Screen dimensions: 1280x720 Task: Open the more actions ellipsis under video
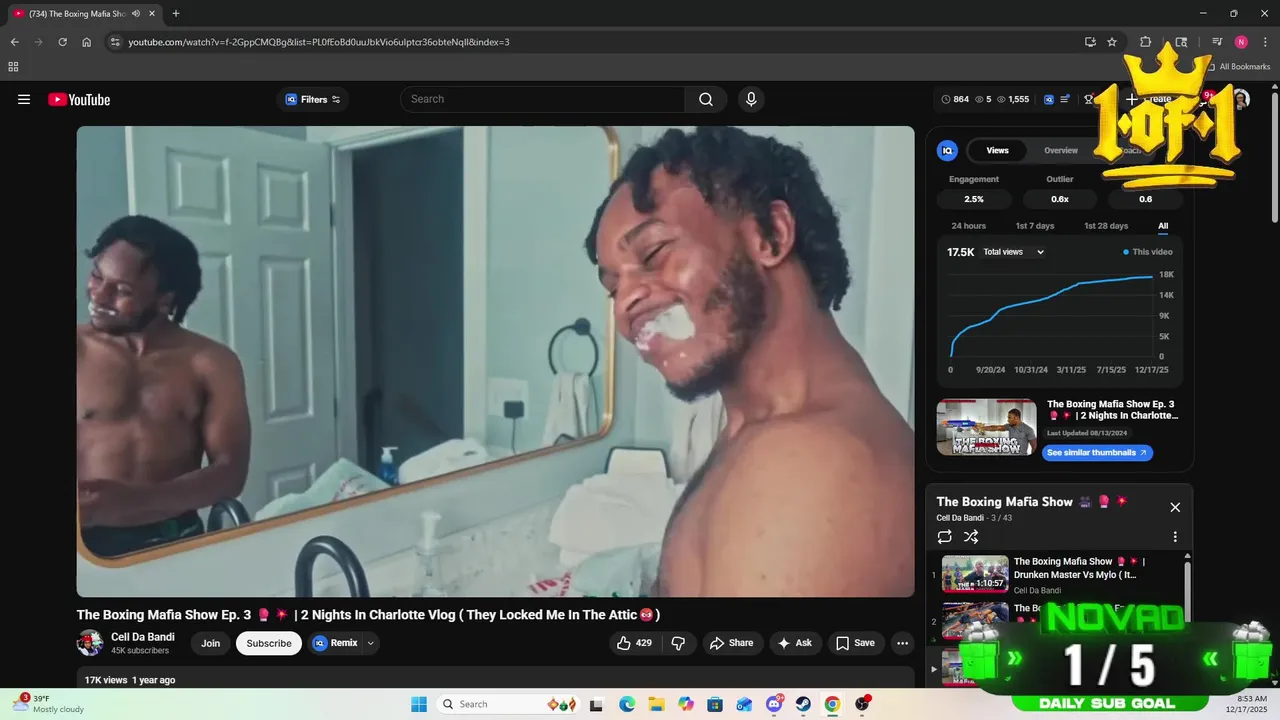[x=902, y=643]
